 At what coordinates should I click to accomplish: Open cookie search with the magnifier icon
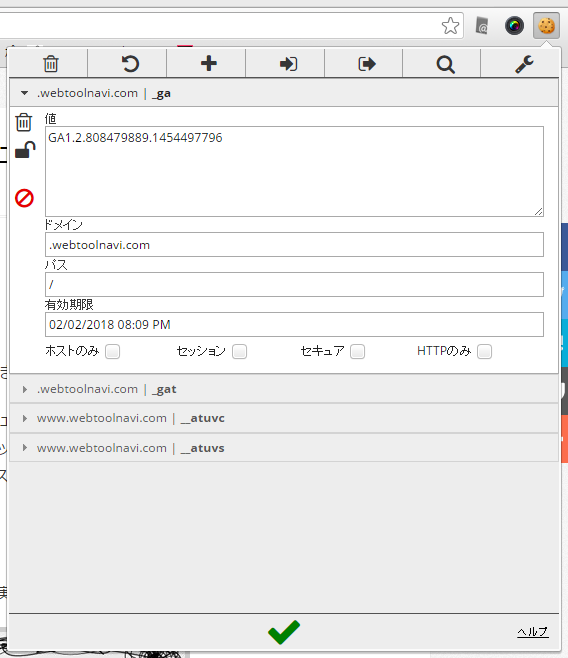coord(445,64)
